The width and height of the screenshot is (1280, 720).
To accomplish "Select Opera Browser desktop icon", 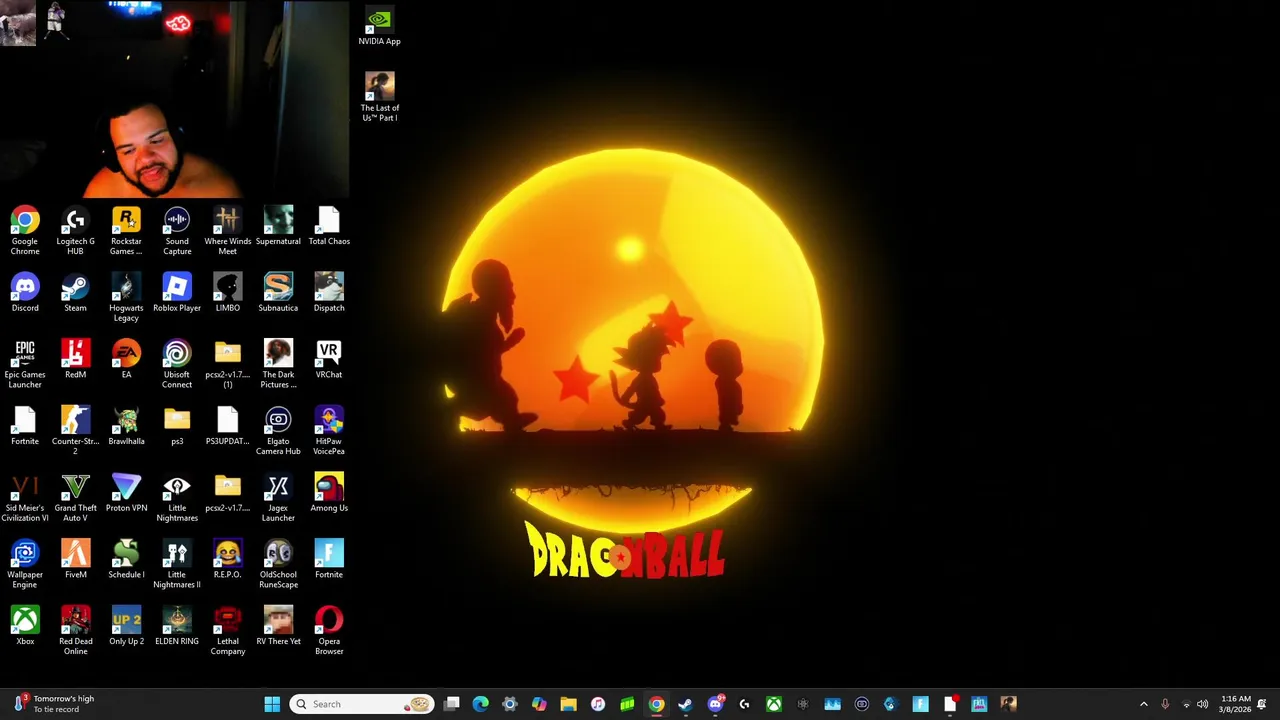I will (329, 631).
